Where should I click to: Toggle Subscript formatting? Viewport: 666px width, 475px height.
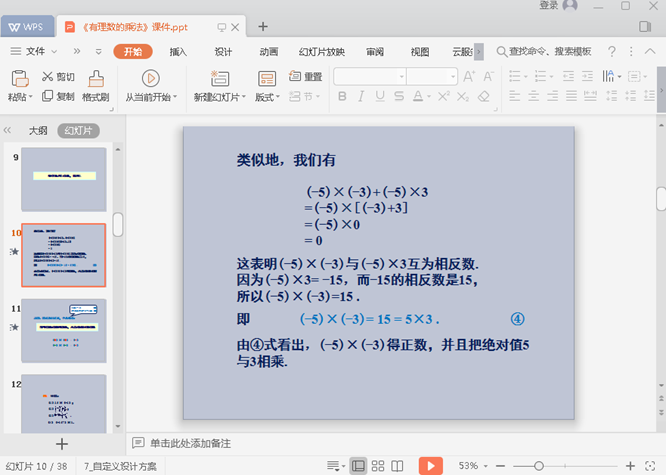pyautogui.click(x=463, y=97)
